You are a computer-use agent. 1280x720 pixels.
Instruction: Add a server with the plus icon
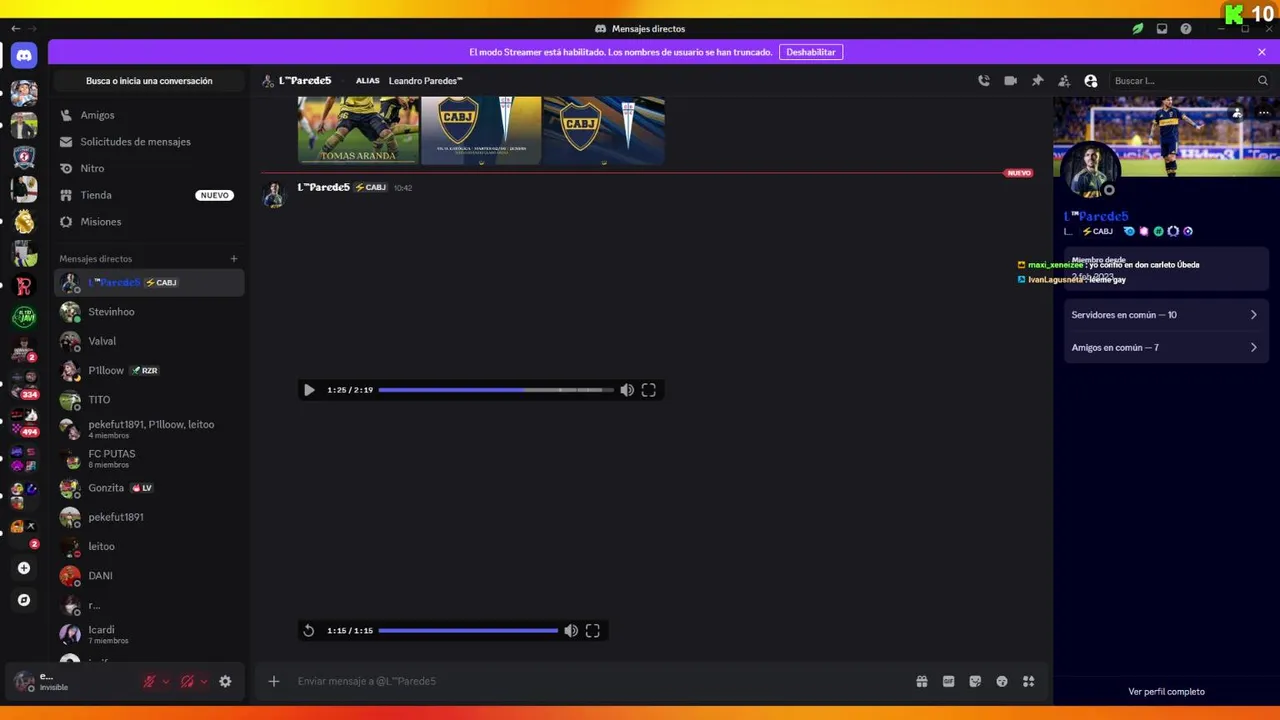24,568
